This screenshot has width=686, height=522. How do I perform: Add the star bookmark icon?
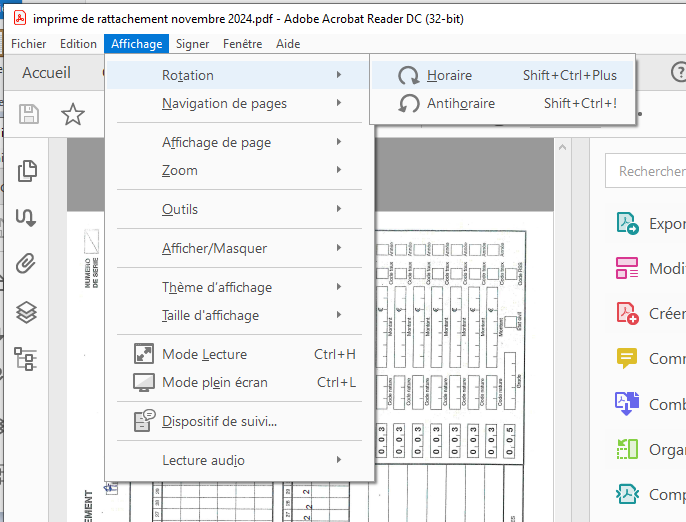pyautogui.click(x=73, y=114)
